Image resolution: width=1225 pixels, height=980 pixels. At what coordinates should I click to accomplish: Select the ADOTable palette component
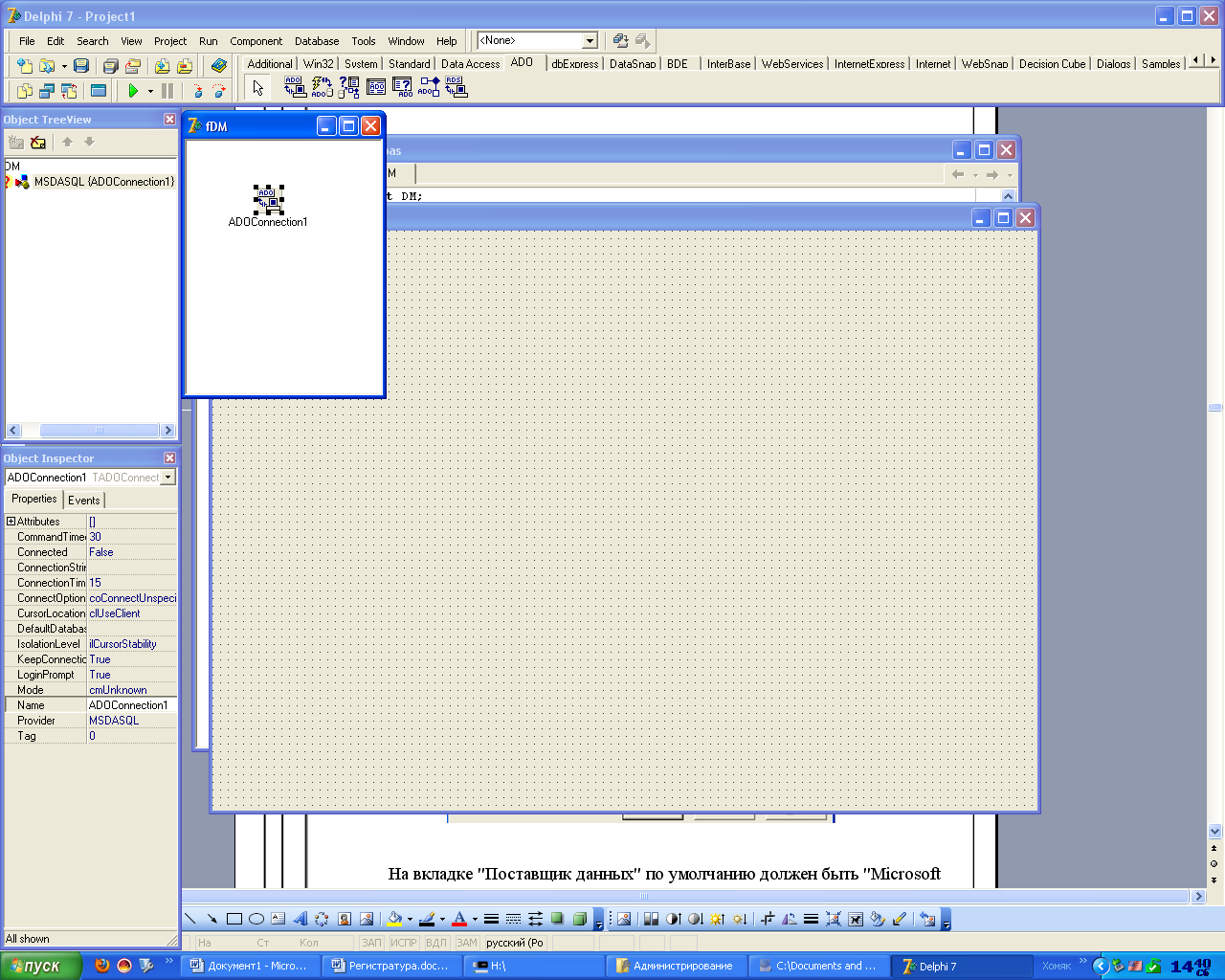click(375, 87)
